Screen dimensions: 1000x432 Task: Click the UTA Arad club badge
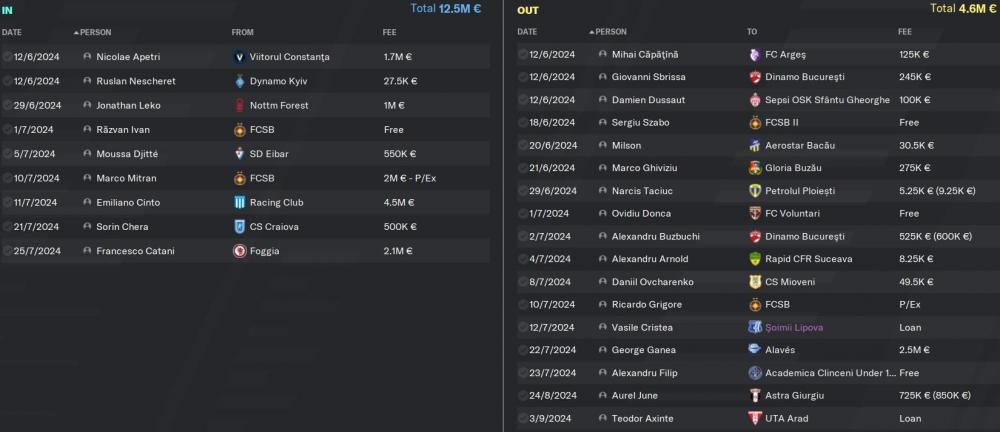point(755,418)
